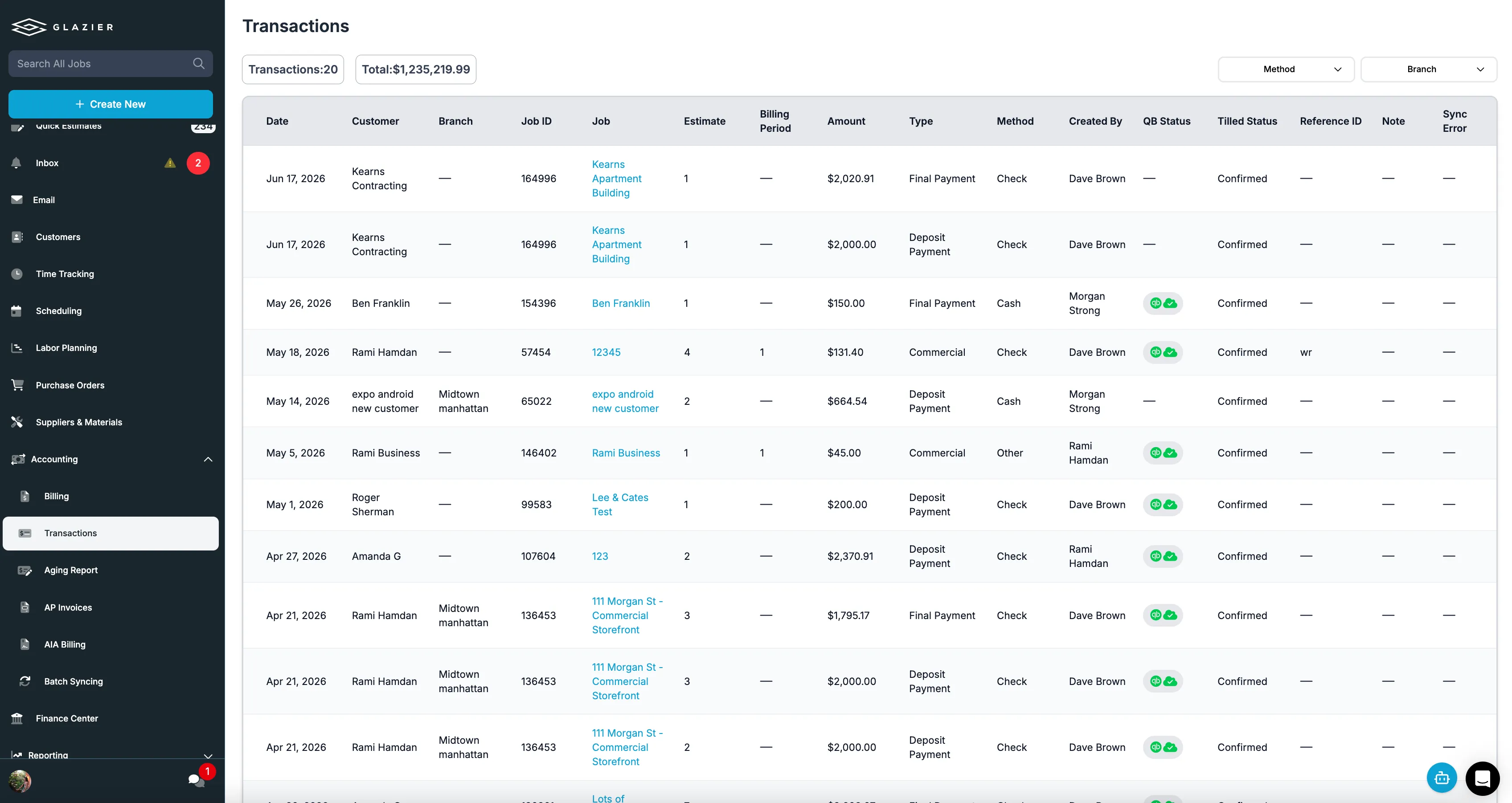This screenshot has width=1512, height=803.
Task: Click the Tilled Status column header
Action: pyautogui.click(x=1247, y=121)
